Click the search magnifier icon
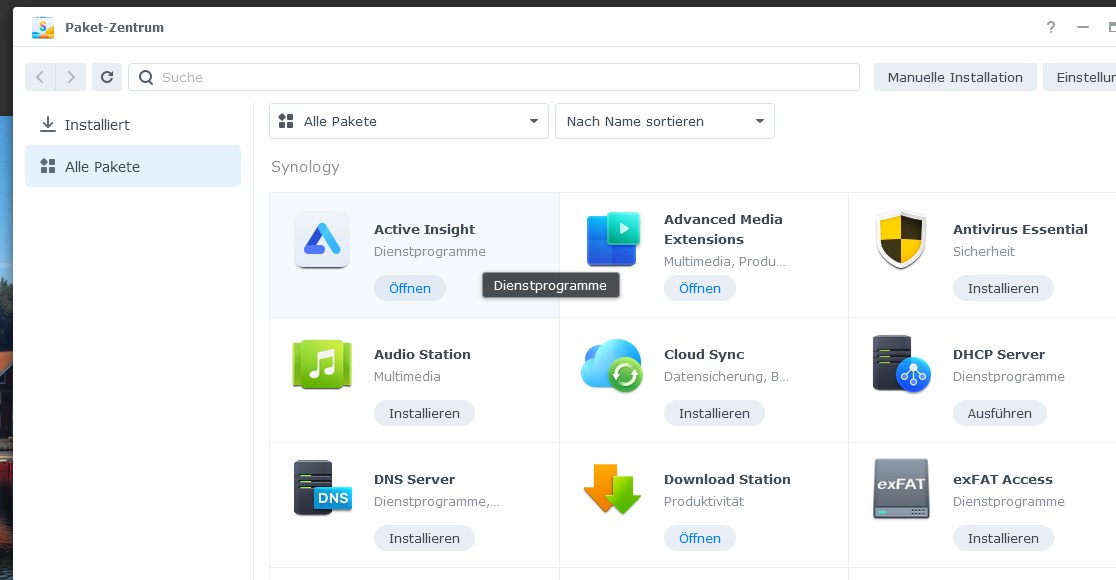1116x580 pixels. pyautogui.click(x=146, y=77)
